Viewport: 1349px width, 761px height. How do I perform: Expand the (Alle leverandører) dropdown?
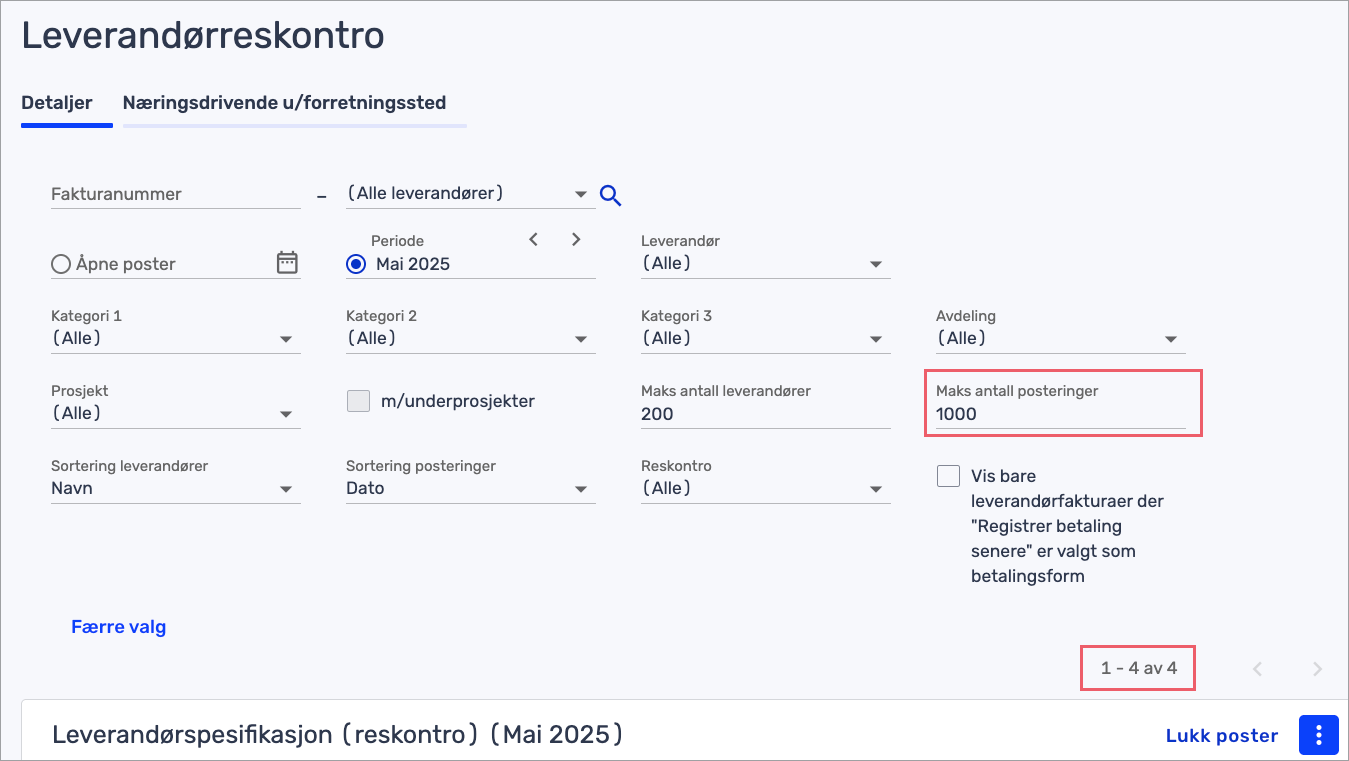tap(468, 194)
